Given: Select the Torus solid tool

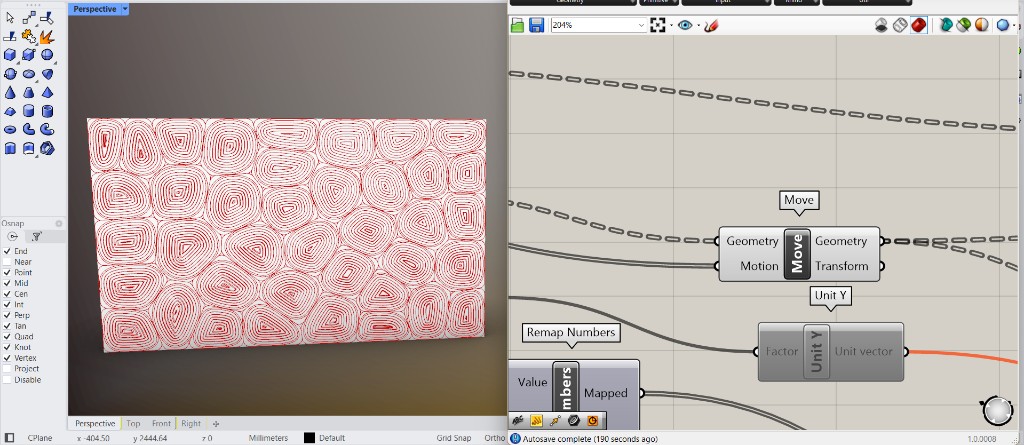Looking at the screenshot, I should click(10, 130).
